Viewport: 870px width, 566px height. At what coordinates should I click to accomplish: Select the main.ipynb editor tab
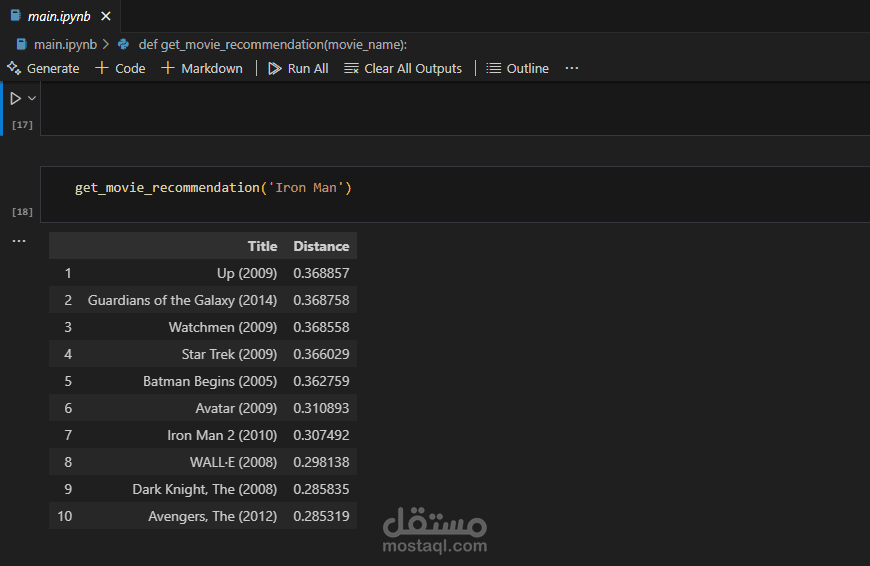(x=59, y=17)
